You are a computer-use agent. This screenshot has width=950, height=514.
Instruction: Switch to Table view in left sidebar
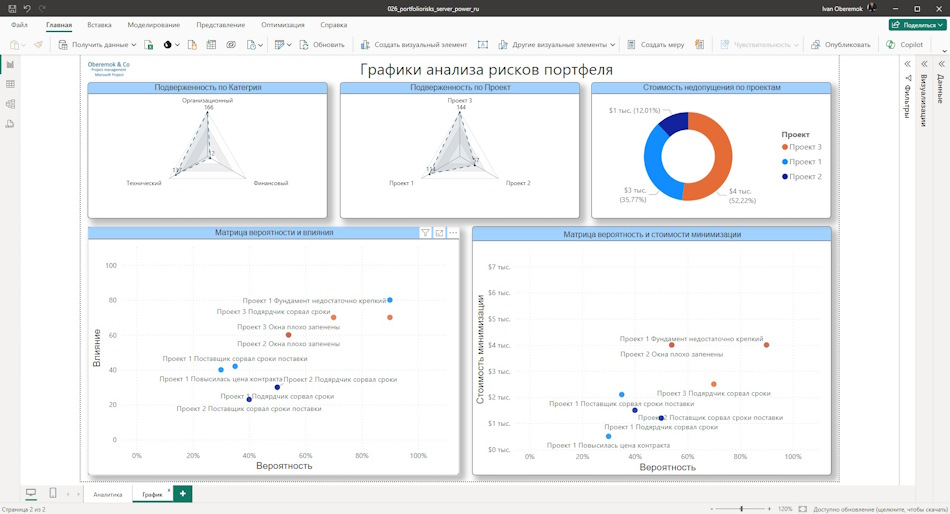[10, 84]
